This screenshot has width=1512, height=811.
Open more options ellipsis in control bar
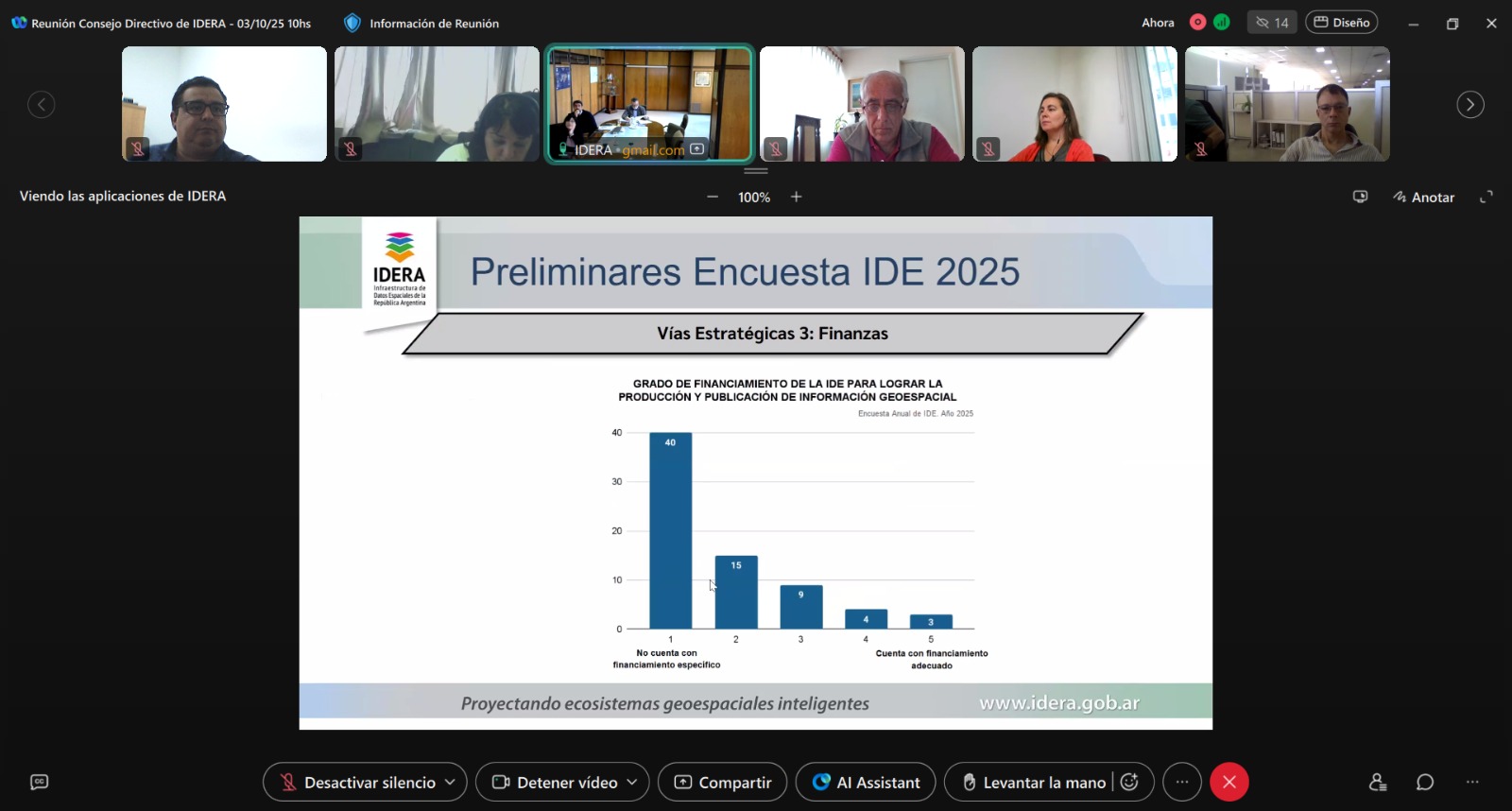pos(1182,782)
